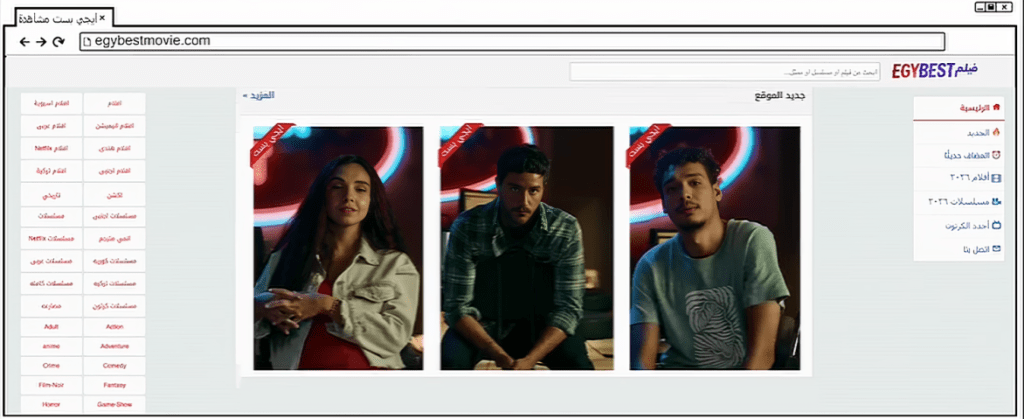Click the home icon beside الرئيسية
Screen dimensions: 1024x419
(x=996, y=108)
